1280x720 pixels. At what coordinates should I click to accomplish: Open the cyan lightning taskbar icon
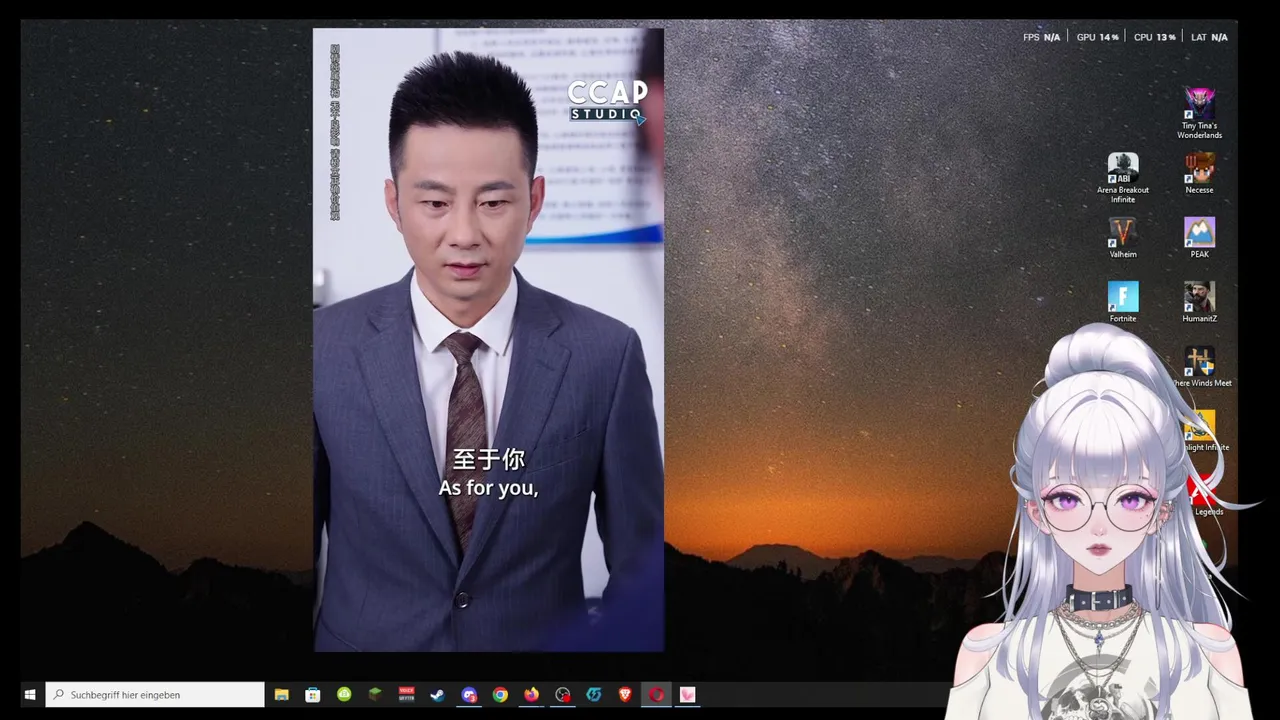(594, 694)
